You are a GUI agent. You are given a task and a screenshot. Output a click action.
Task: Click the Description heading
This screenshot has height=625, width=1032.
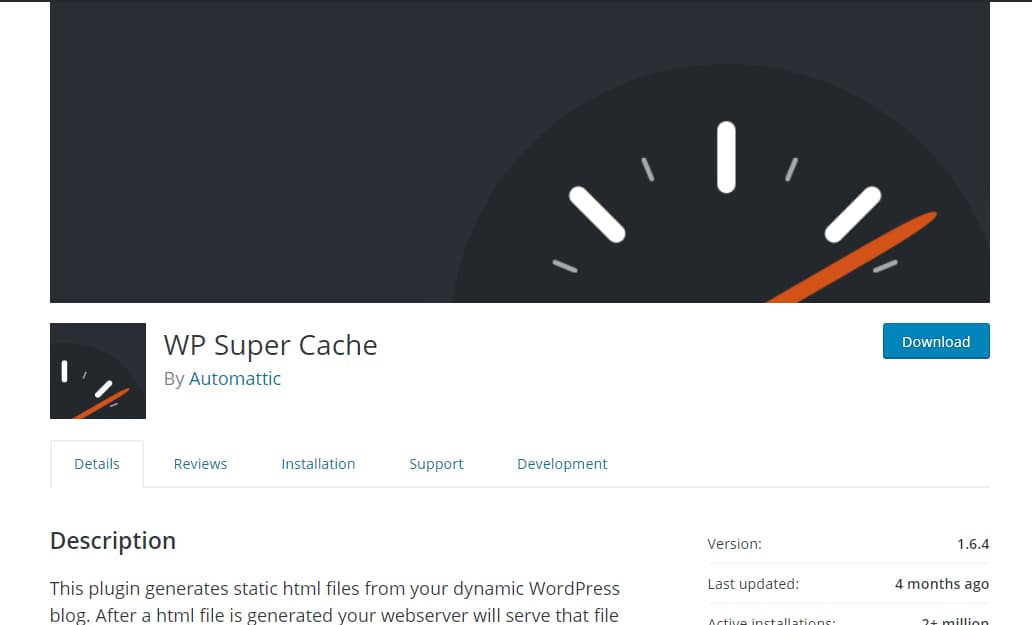[x=112, y=540]
